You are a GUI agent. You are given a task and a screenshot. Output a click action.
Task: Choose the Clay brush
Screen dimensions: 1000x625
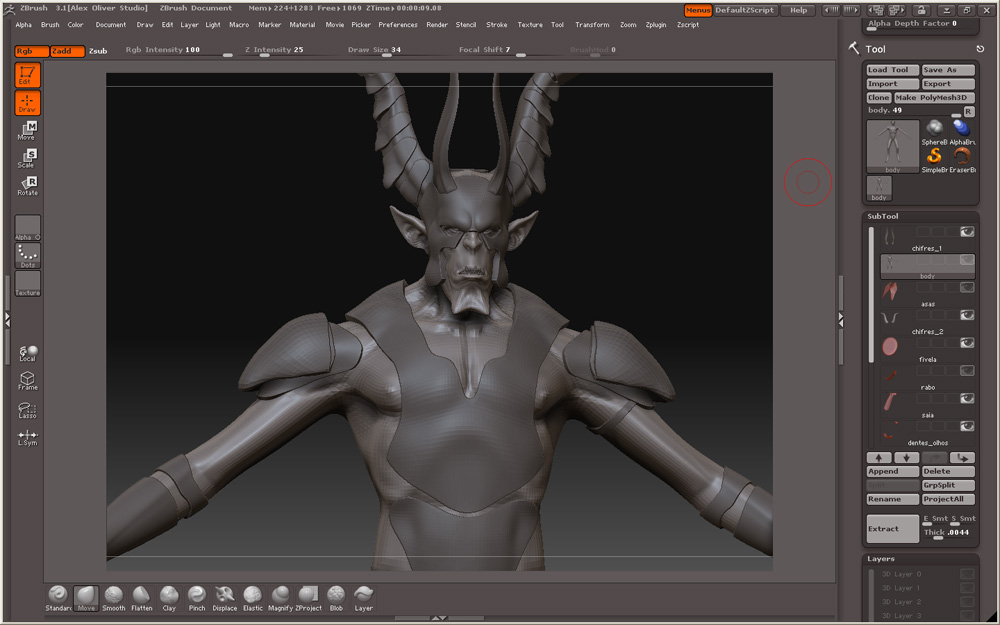click(169, 598)
